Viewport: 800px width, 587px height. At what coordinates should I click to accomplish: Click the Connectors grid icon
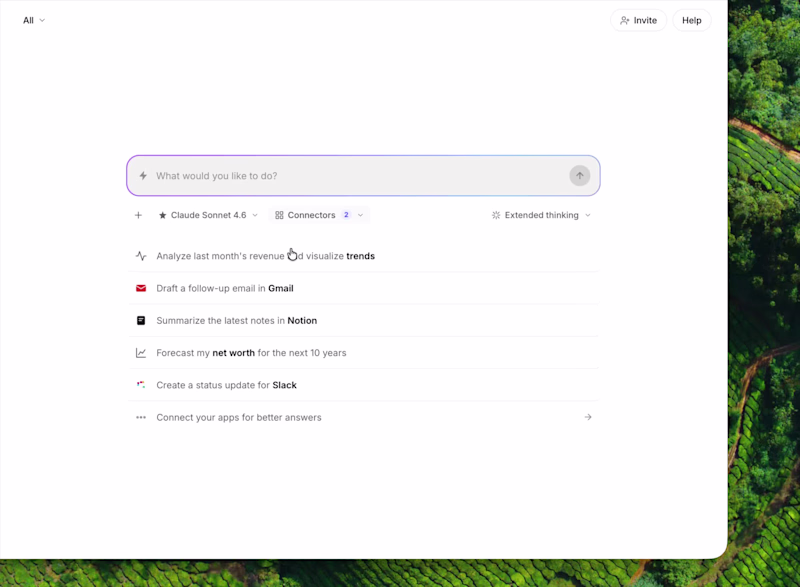pos(279,215)
